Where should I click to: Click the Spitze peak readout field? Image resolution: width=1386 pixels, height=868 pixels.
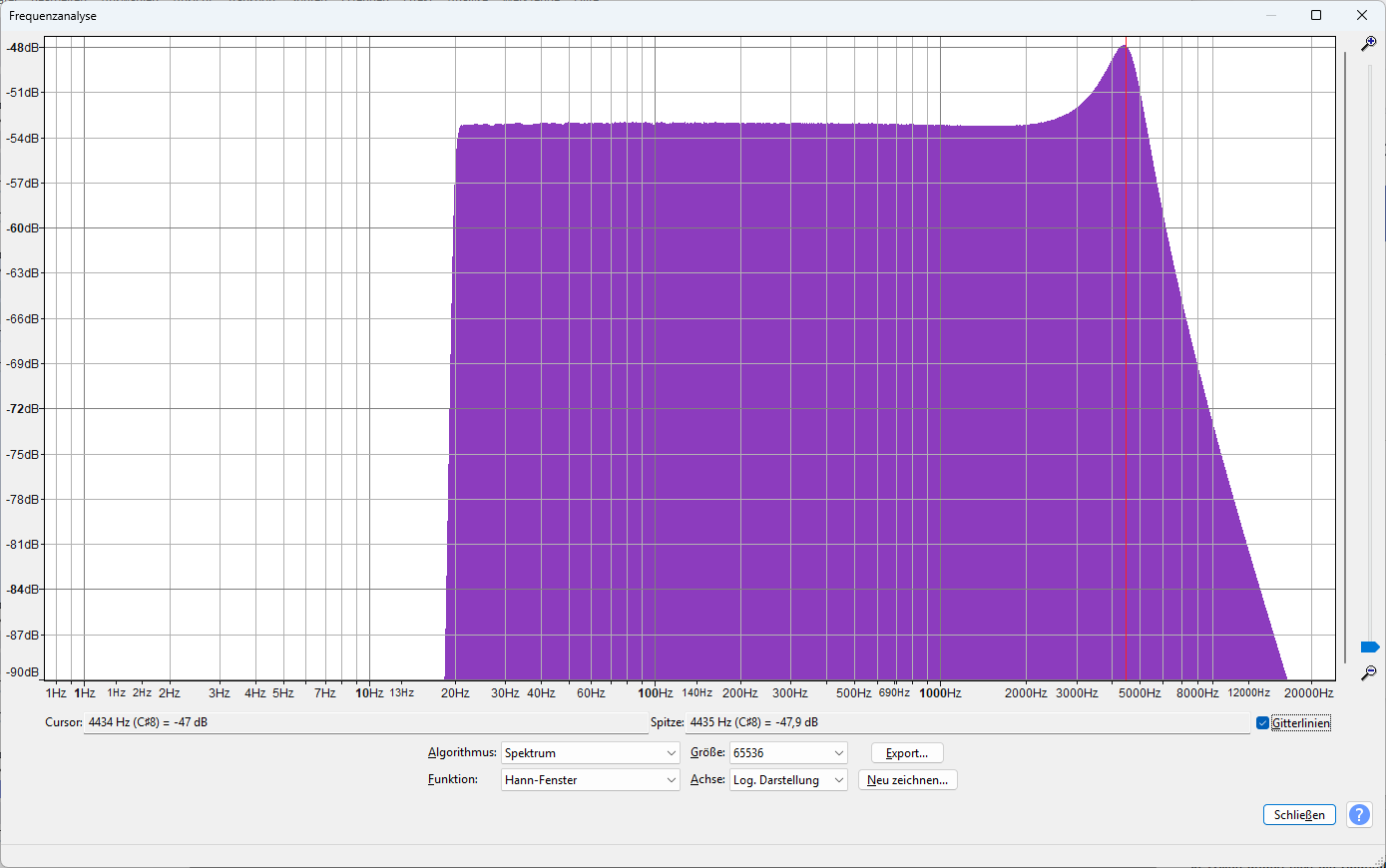point(966,722)
